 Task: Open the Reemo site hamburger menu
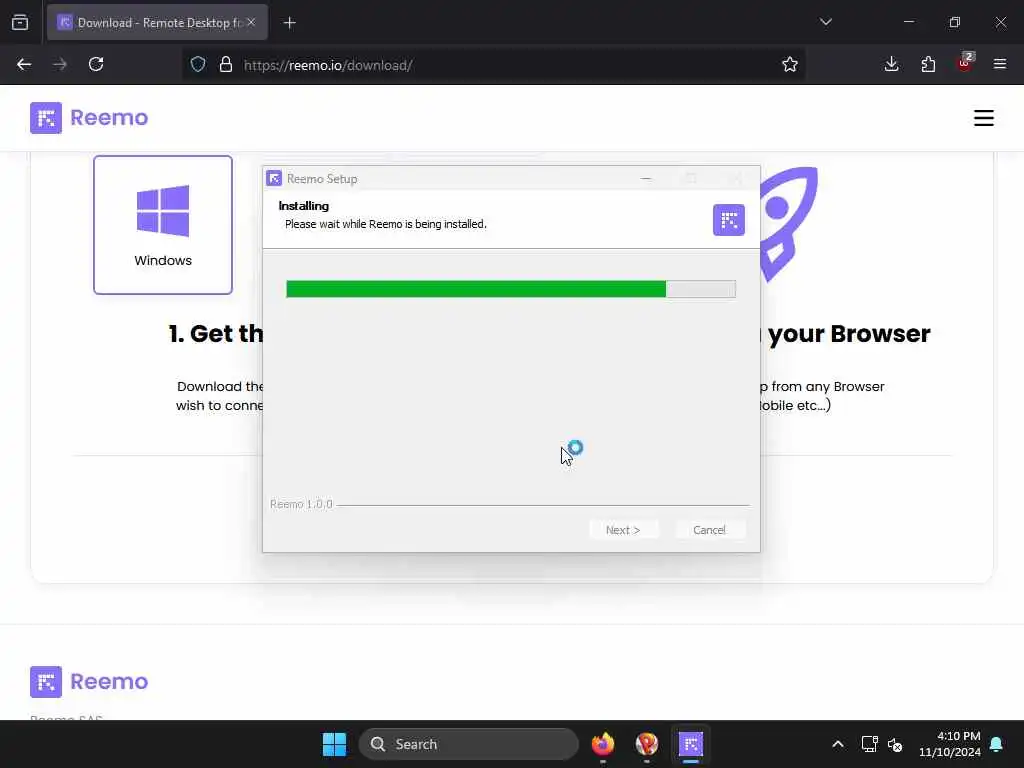click(984, 118)
